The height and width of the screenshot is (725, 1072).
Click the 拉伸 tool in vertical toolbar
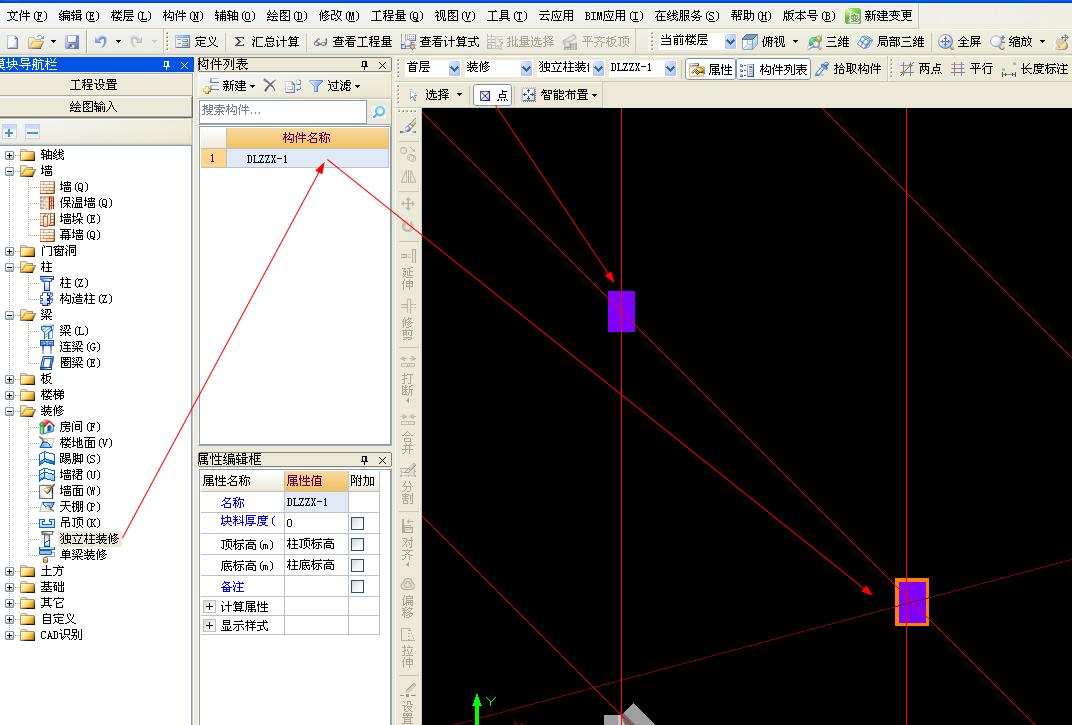click(x=408, y=648)
